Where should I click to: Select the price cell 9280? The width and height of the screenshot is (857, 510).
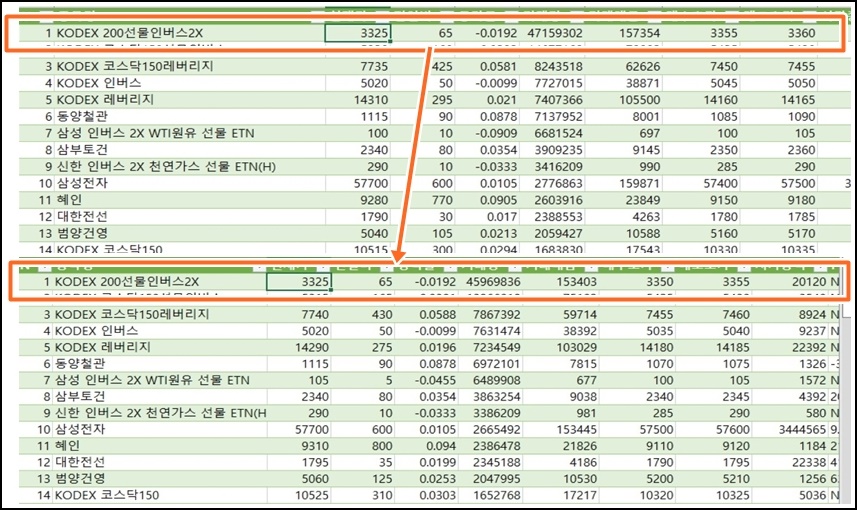357,200
